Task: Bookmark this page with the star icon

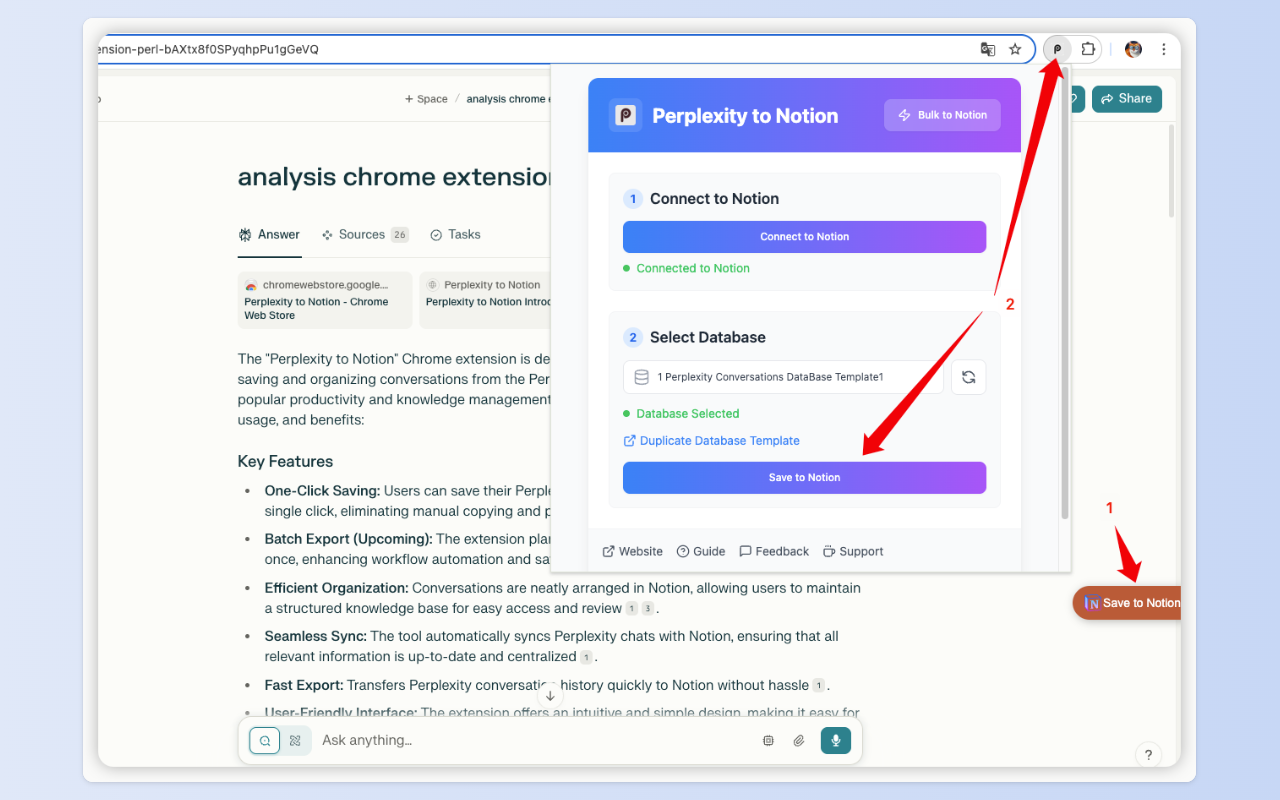Action: pyautogui.click(x=1015, y=49)
